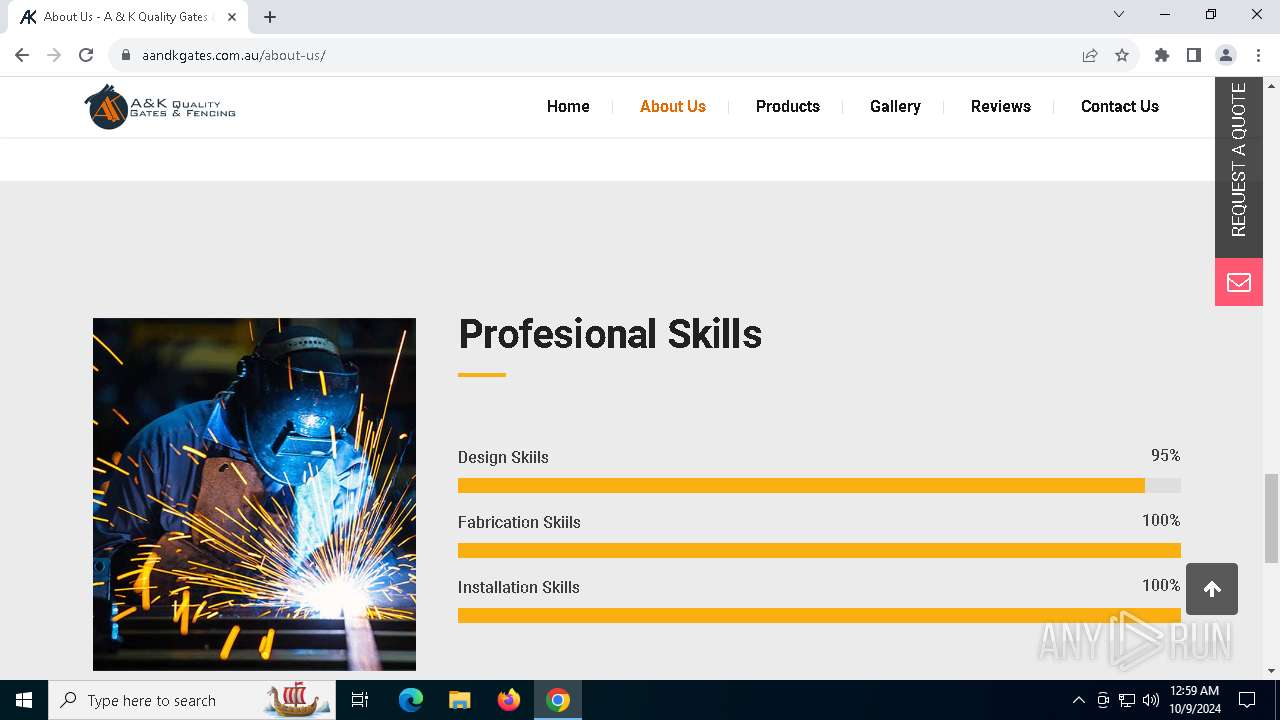Share this page icon
This screenshot has height=720, width=1280.
(1090, 55)
